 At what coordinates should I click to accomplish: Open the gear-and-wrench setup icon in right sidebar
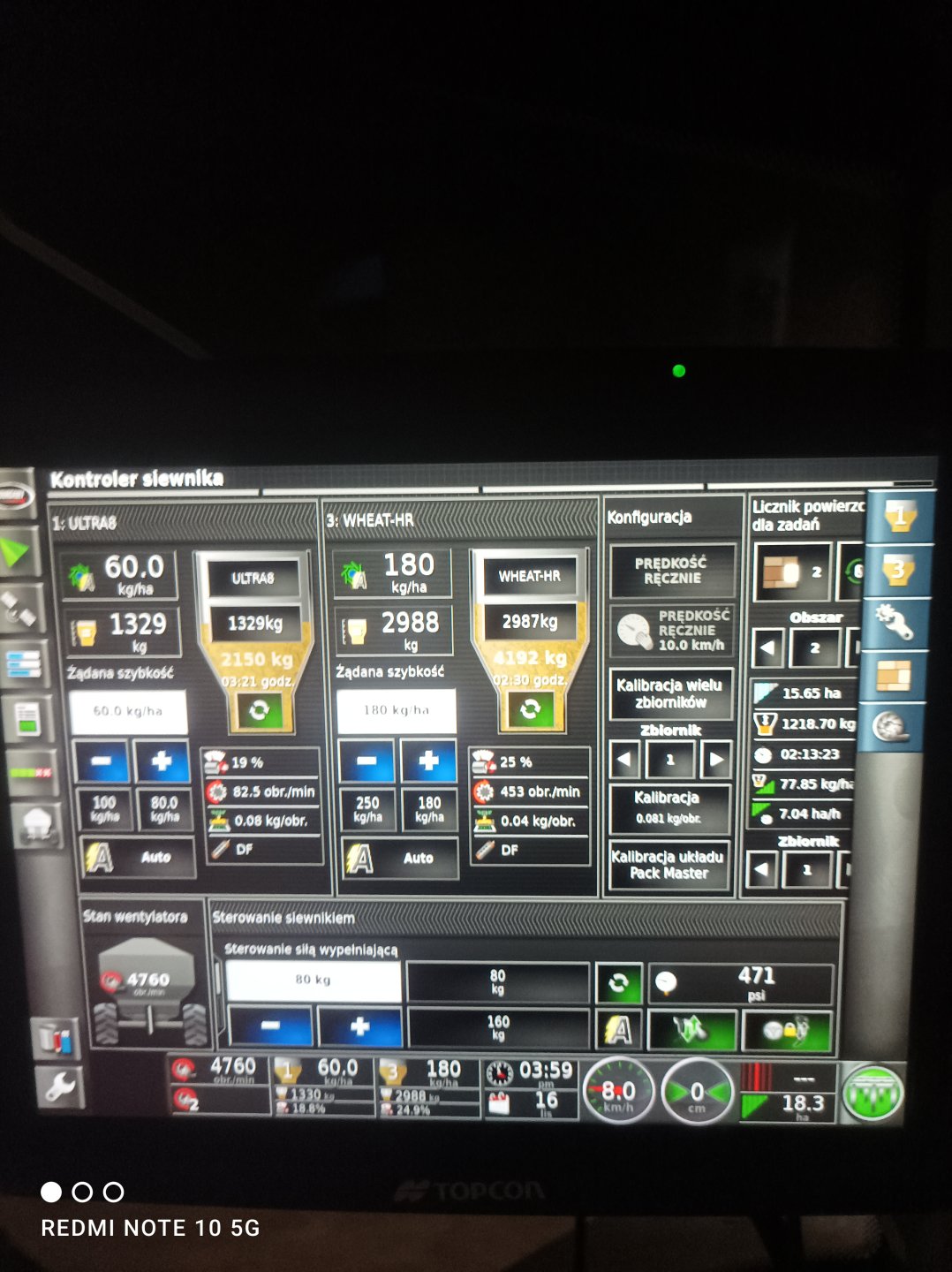click(x=894, y=624)
